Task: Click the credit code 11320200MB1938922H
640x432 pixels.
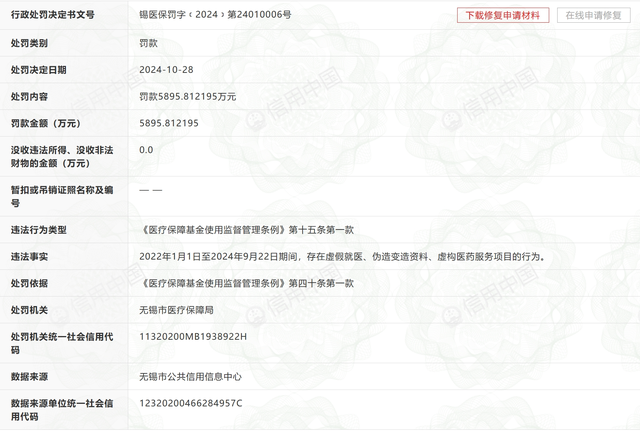Action: click(x=193, y=336)
